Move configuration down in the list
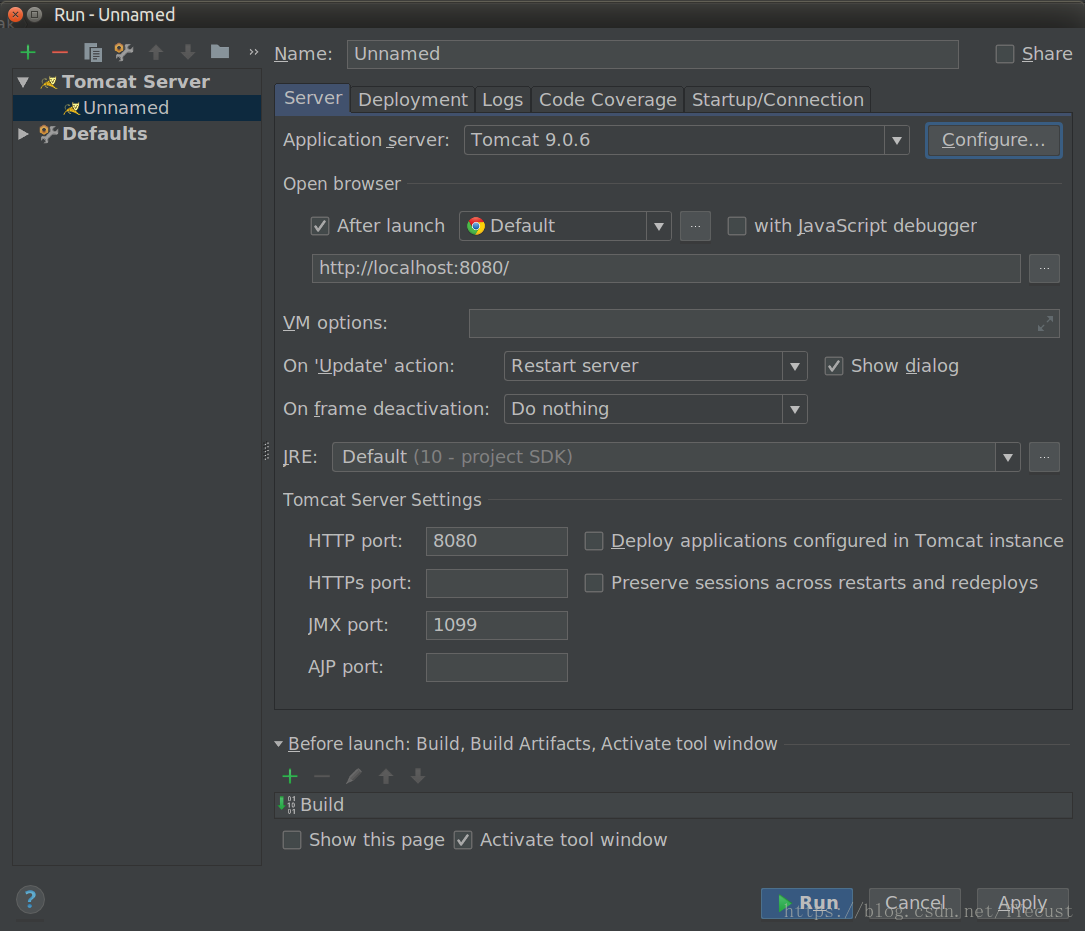 188,52
